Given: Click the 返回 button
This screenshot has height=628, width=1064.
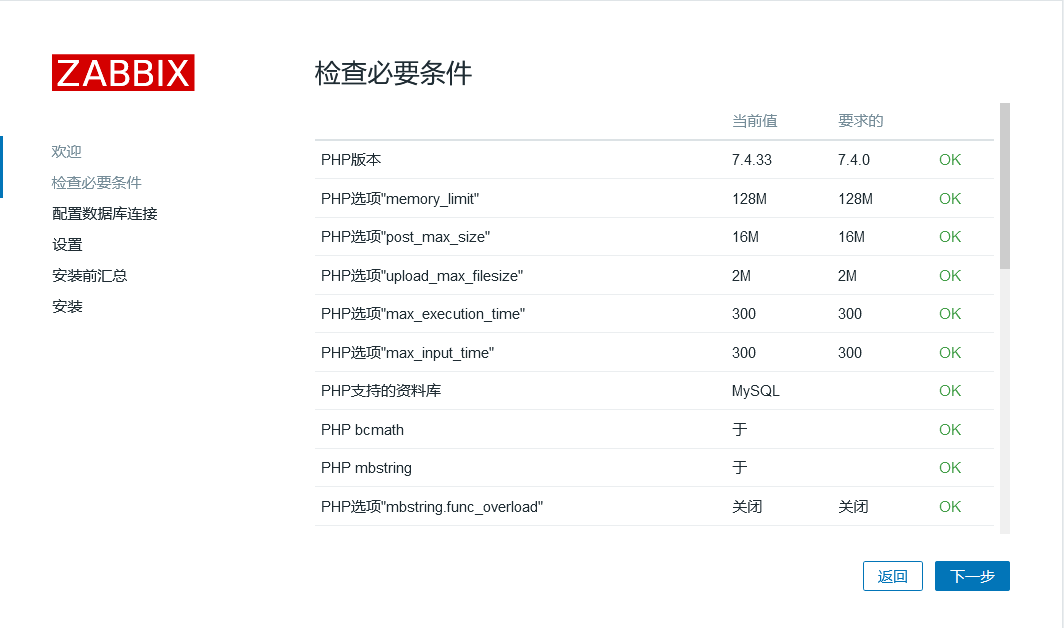Looking at the screenshot, I should (x=892, y=576).
